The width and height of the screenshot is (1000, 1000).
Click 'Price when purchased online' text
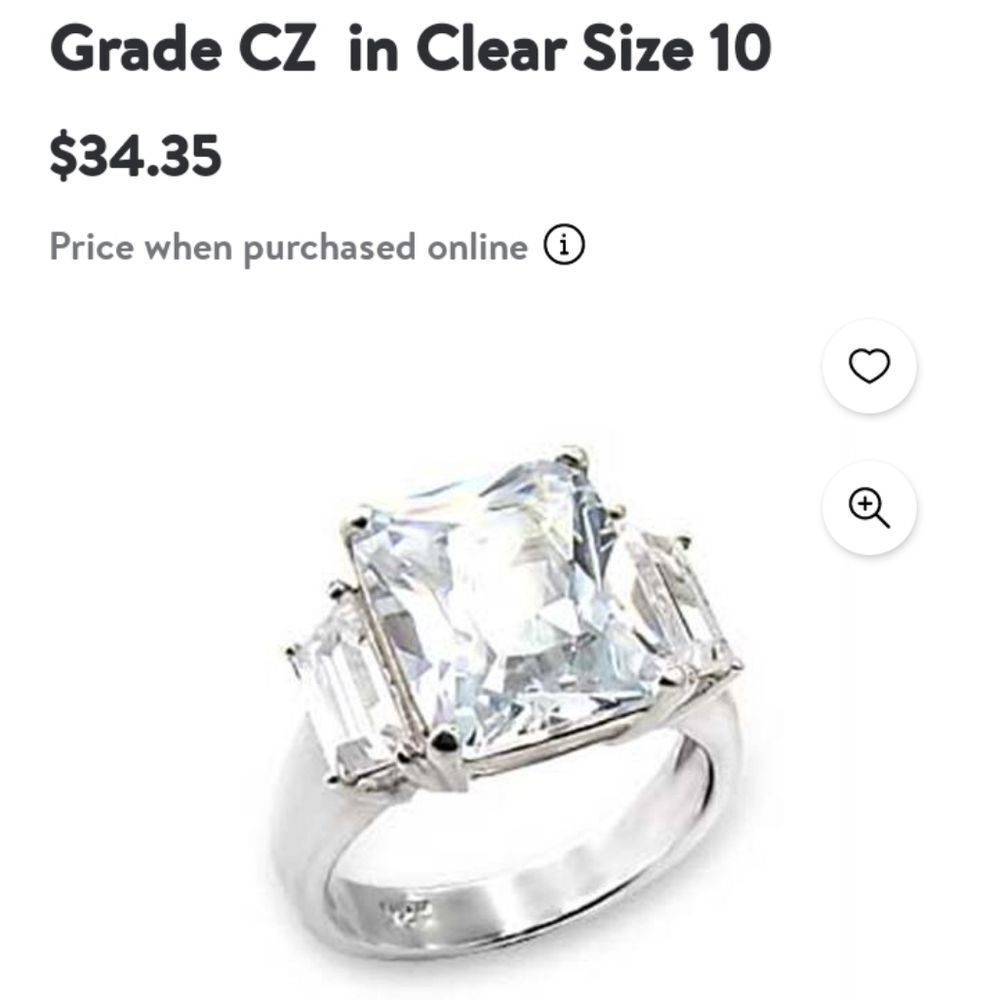[288, 246]
